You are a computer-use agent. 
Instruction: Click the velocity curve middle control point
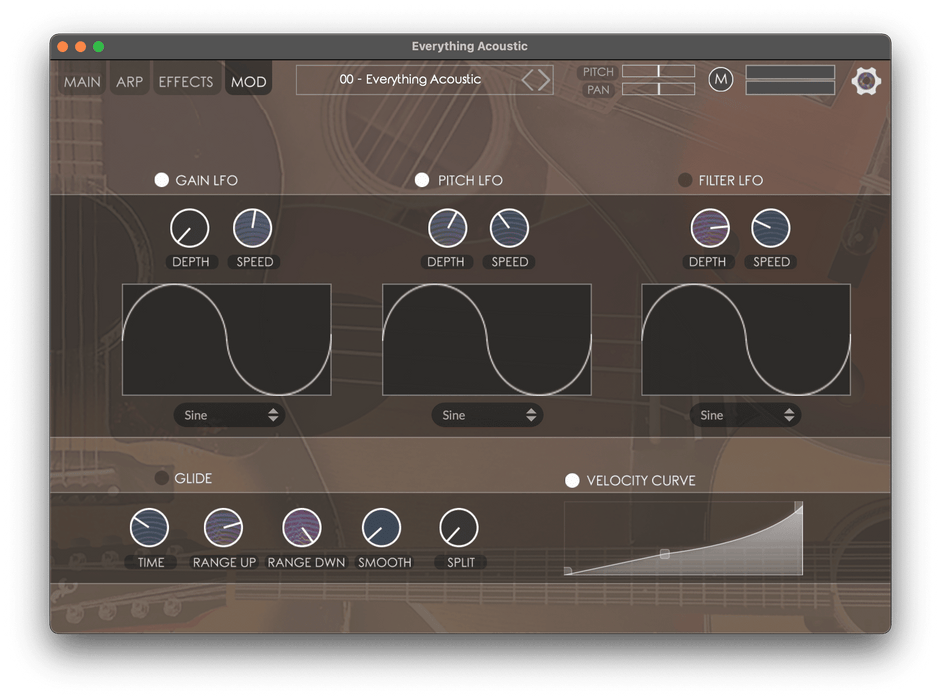coord(665,553)
